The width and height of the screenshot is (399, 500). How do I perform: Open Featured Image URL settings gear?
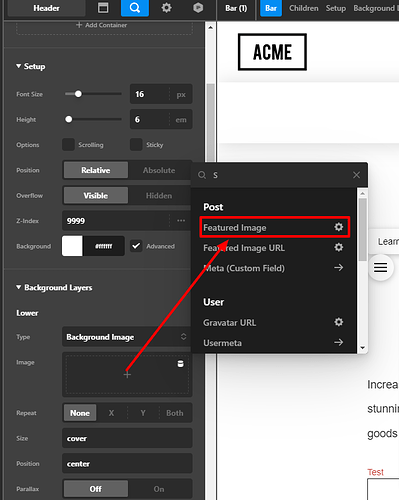(339, 247)
